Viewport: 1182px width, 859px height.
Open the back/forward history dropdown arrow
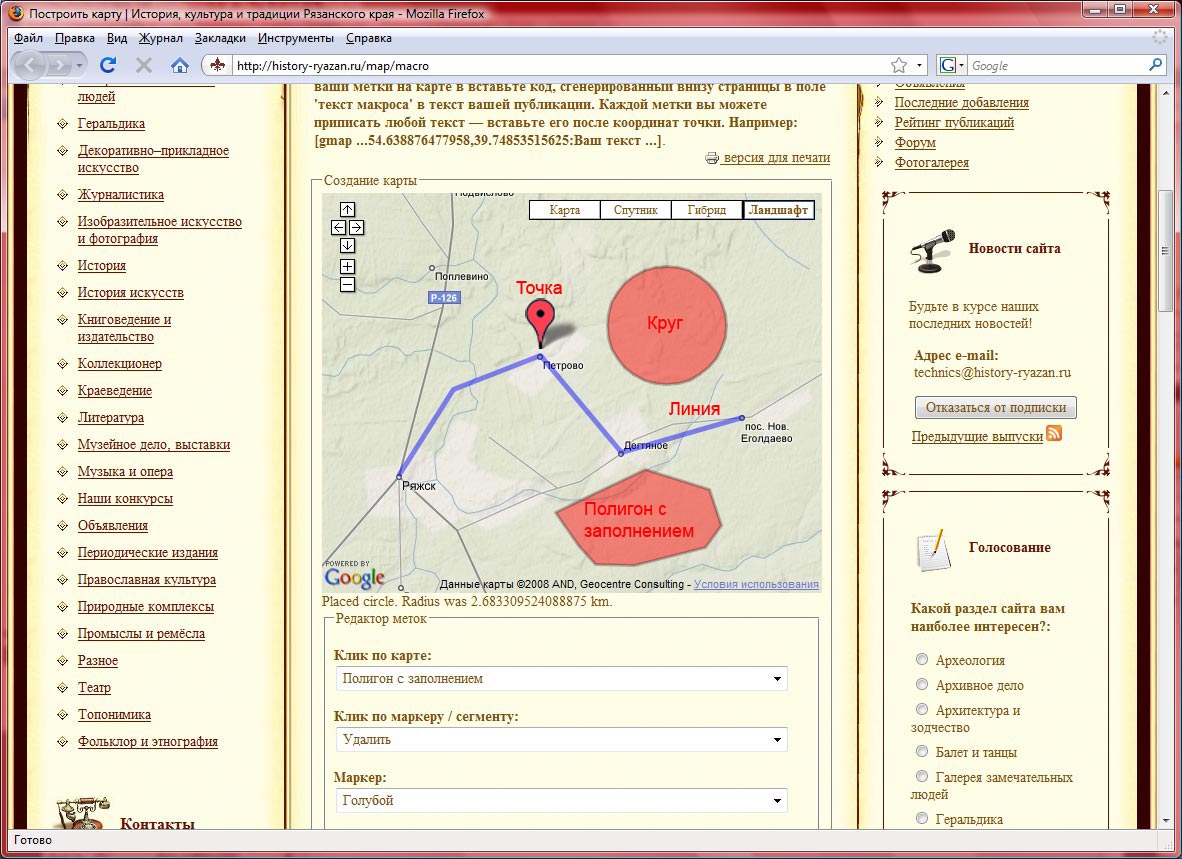pos(79,66)
